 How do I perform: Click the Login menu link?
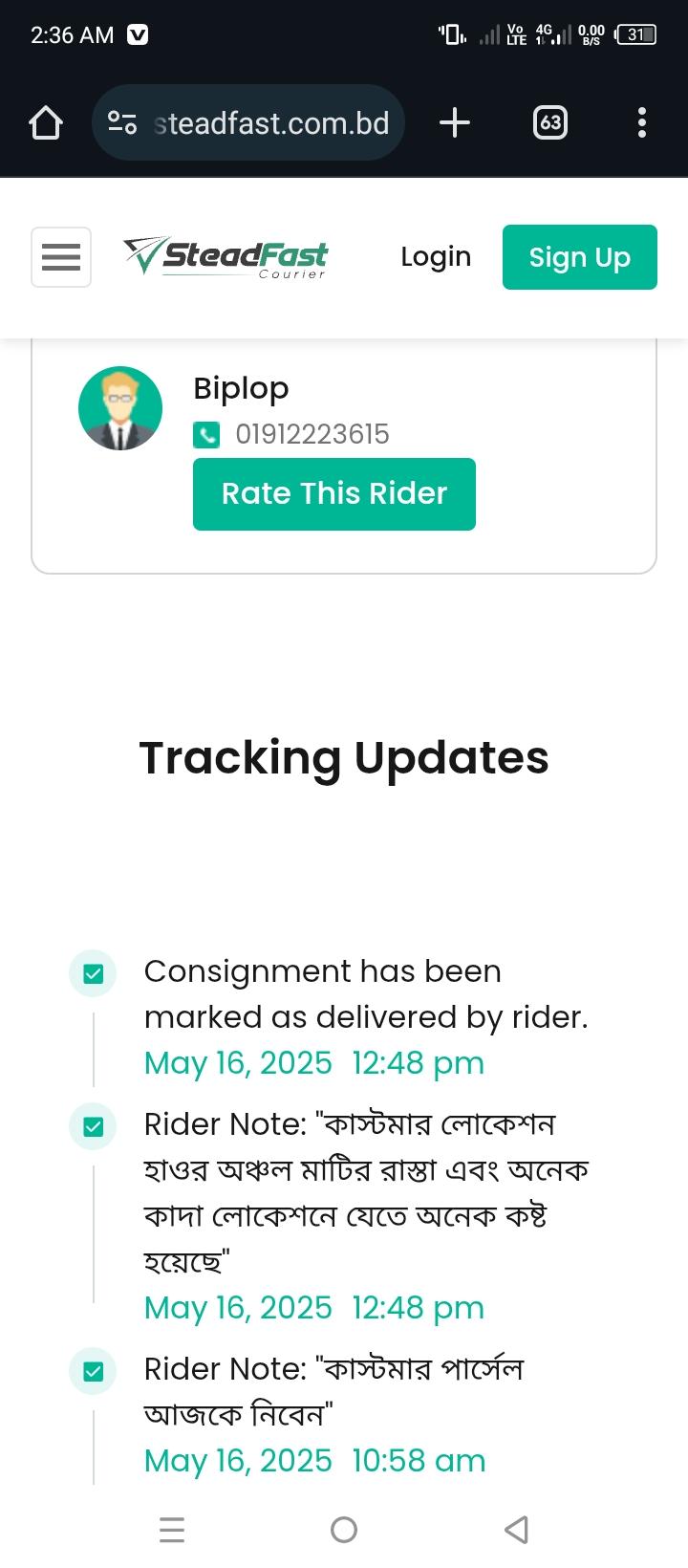pos(436,257)
